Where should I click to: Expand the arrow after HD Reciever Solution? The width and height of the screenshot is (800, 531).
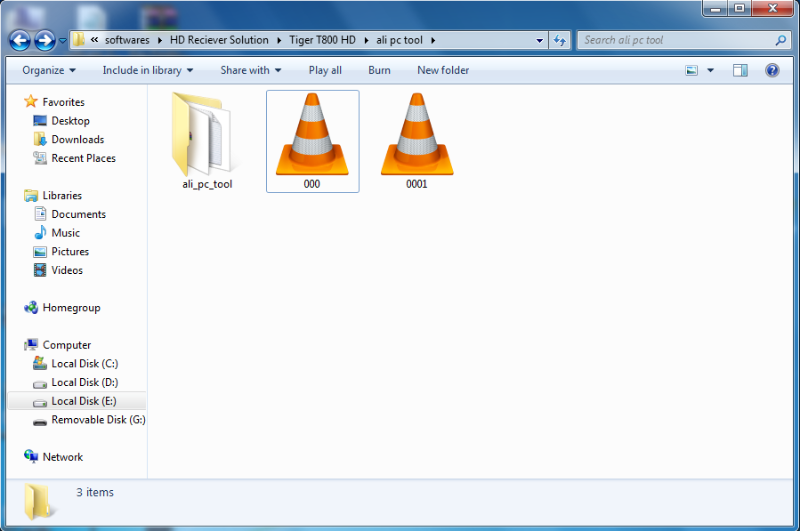point(279,40)
